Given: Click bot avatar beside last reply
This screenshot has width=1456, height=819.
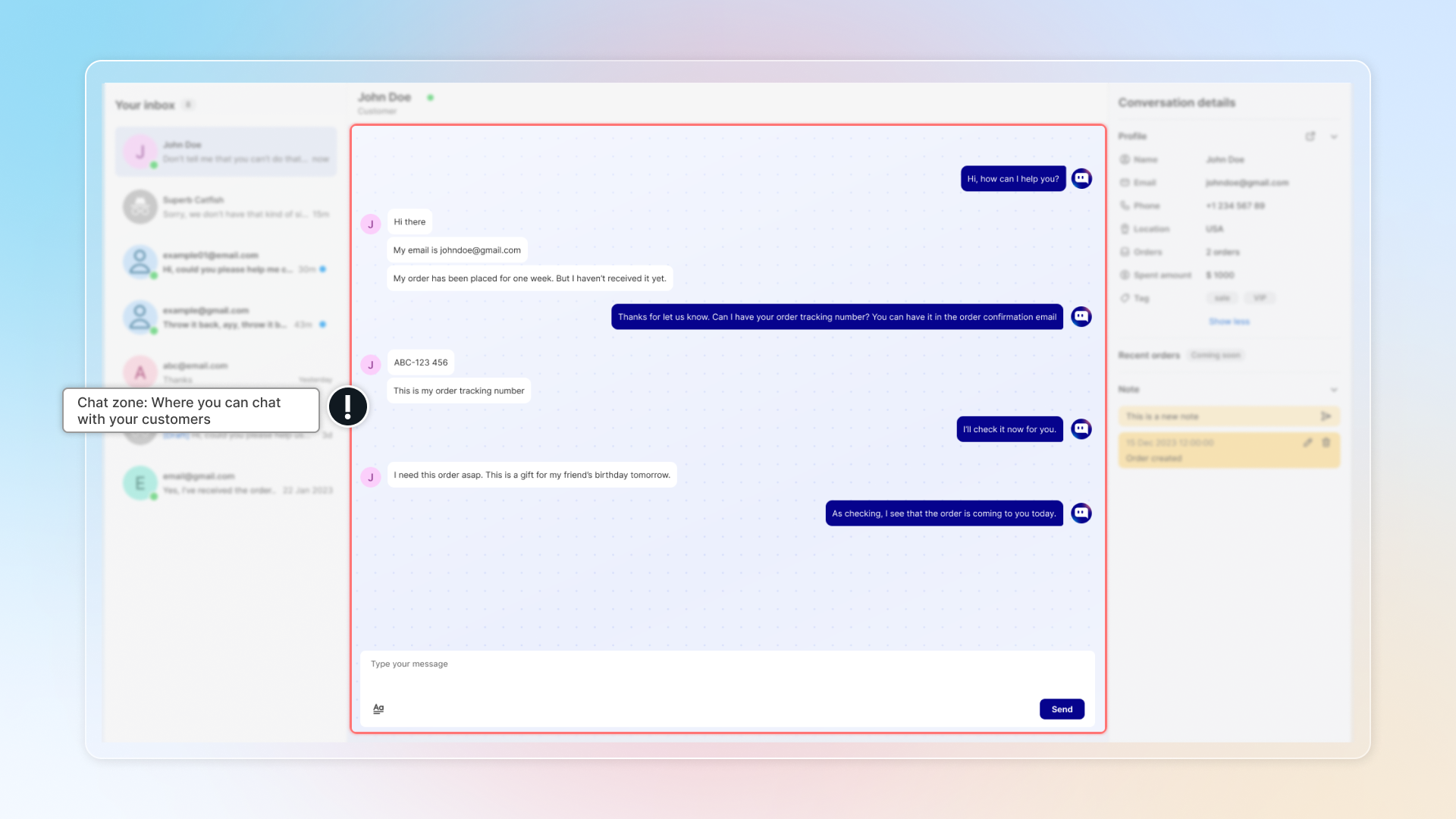Looking at the screenshot, I should (1081, 513).
